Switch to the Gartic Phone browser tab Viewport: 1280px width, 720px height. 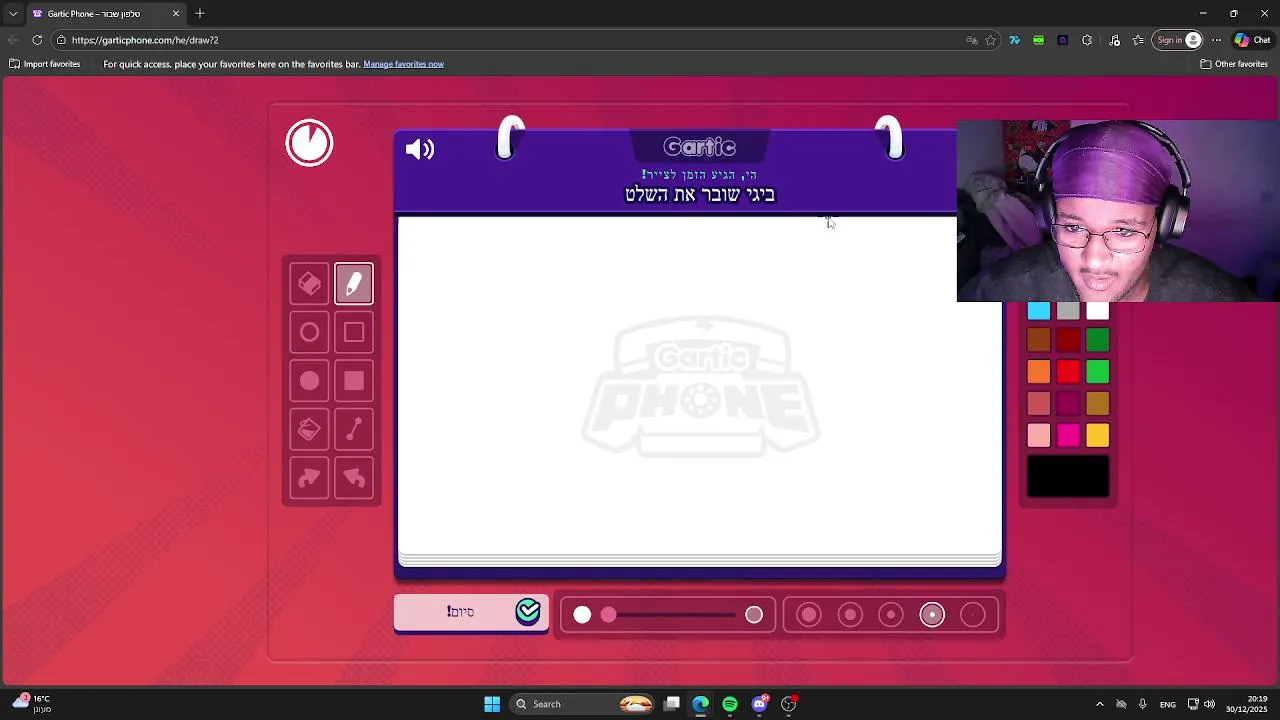(x=105, y=14)
